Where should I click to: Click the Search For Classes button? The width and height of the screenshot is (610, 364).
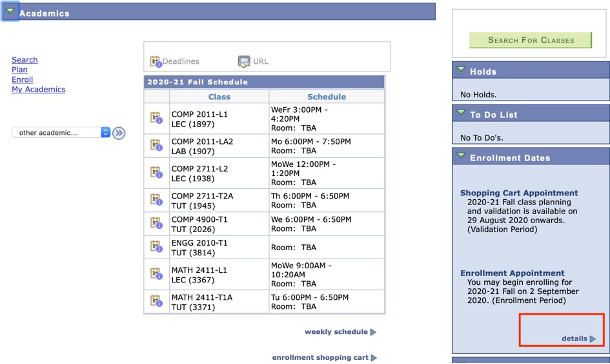pyautogui.click(x=531, y=40)
